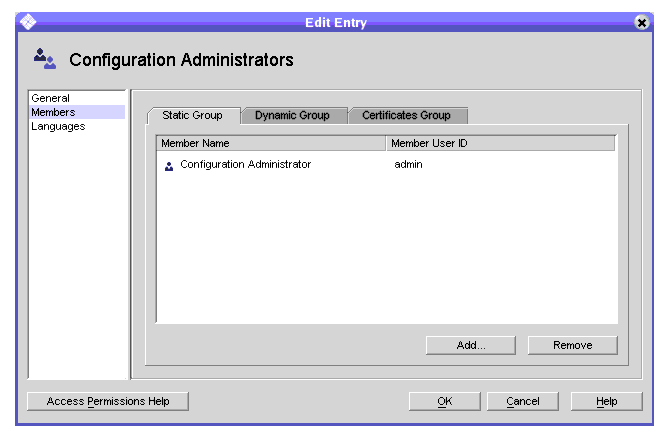Click the user icon next to Configuration Administrator

coord(169,166)
